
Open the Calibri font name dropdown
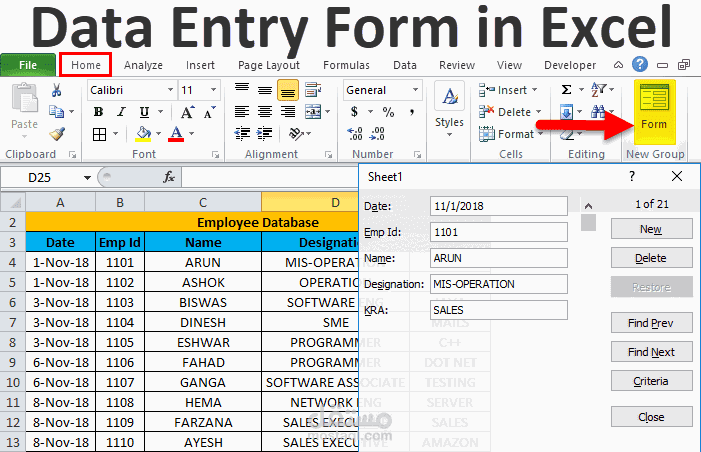[x=170, y=90]
